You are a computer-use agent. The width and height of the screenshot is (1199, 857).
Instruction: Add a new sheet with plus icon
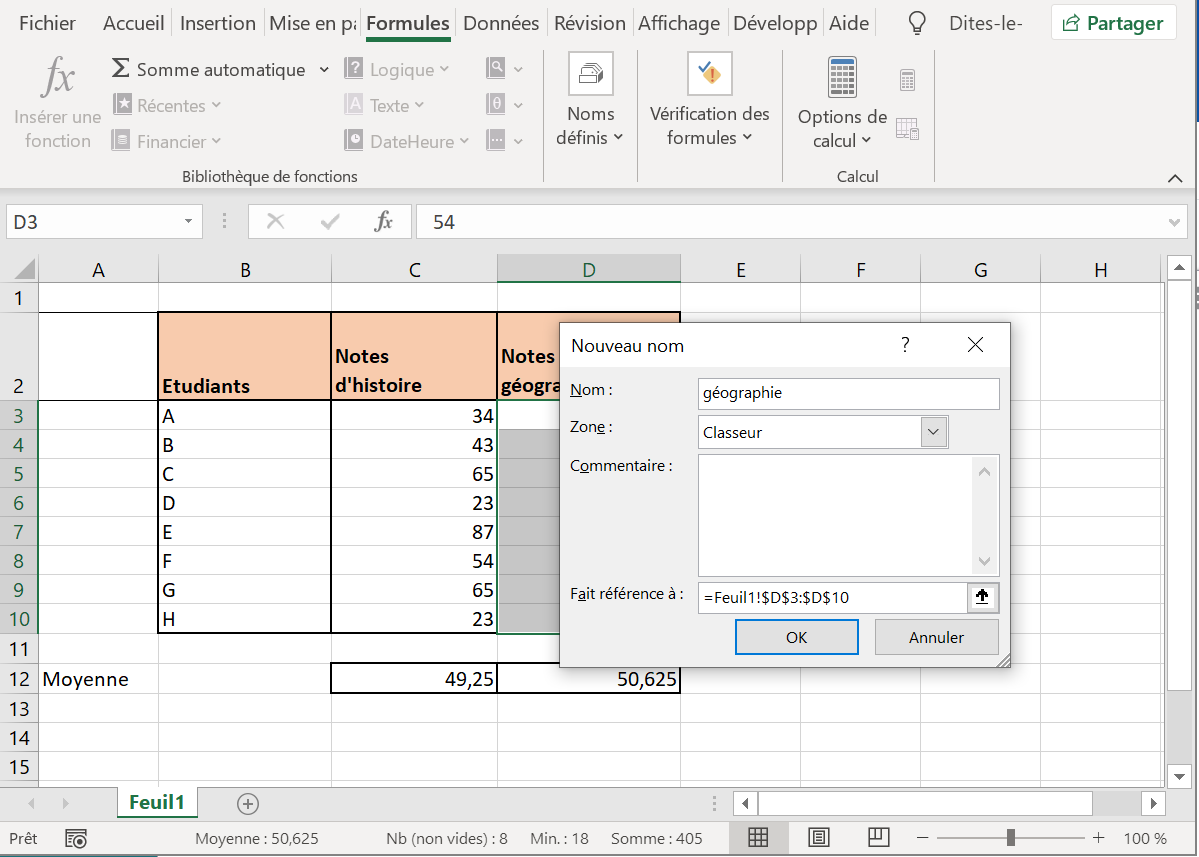click(x=248, y=803)
